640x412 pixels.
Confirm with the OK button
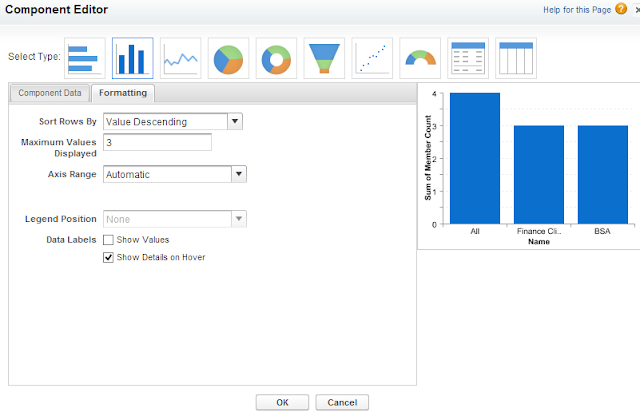[x=282, y=403]
